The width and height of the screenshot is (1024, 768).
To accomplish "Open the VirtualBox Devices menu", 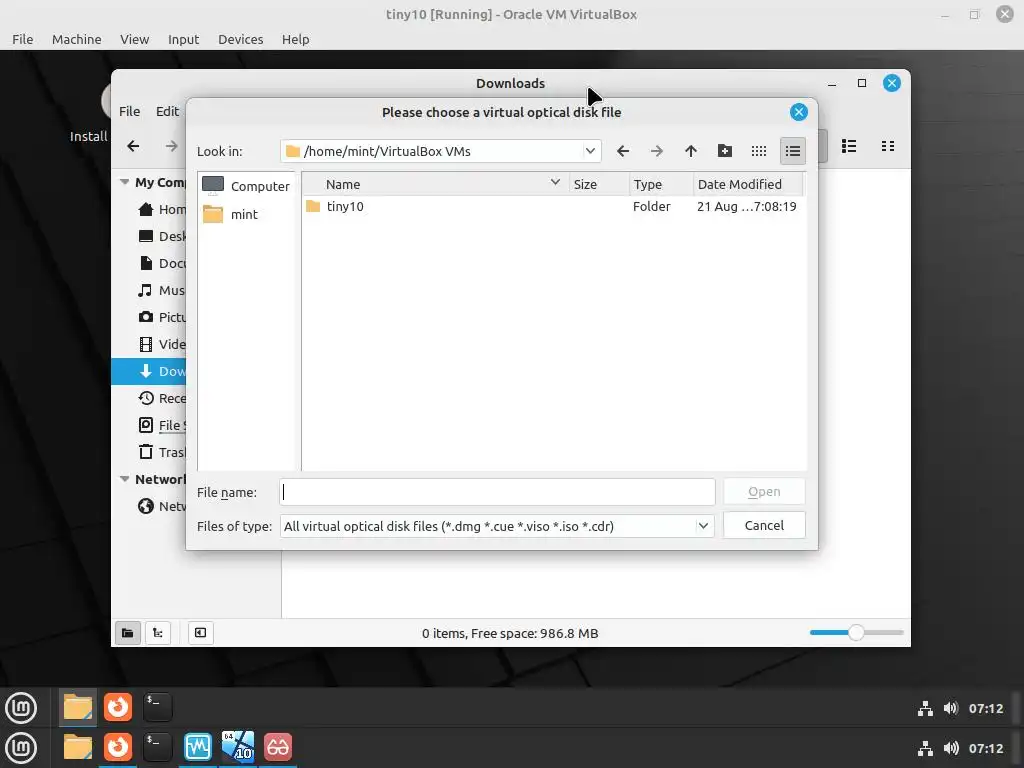I will click(240, 39).
